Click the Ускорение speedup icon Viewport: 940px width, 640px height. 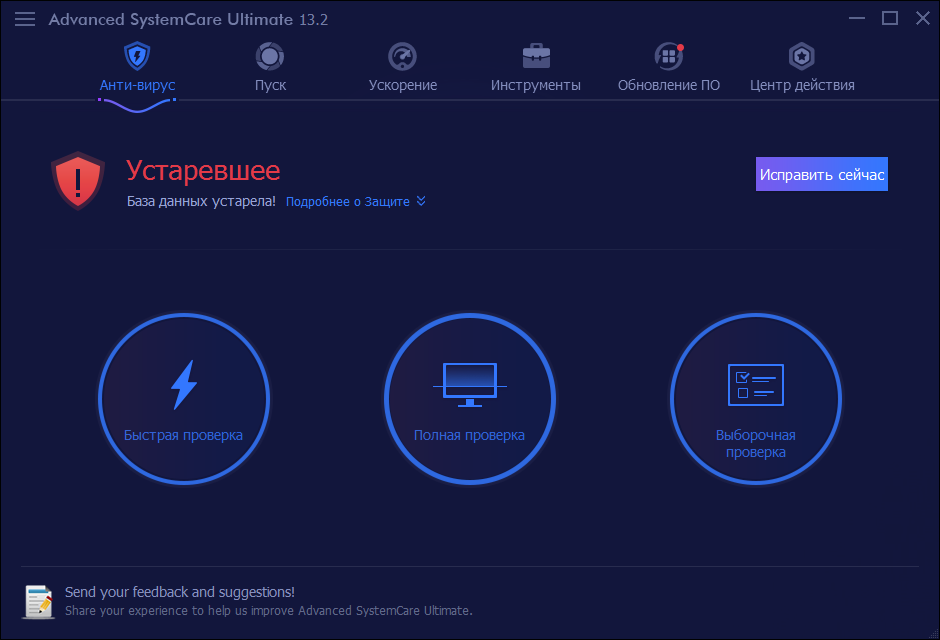click(x=402, y=56)
